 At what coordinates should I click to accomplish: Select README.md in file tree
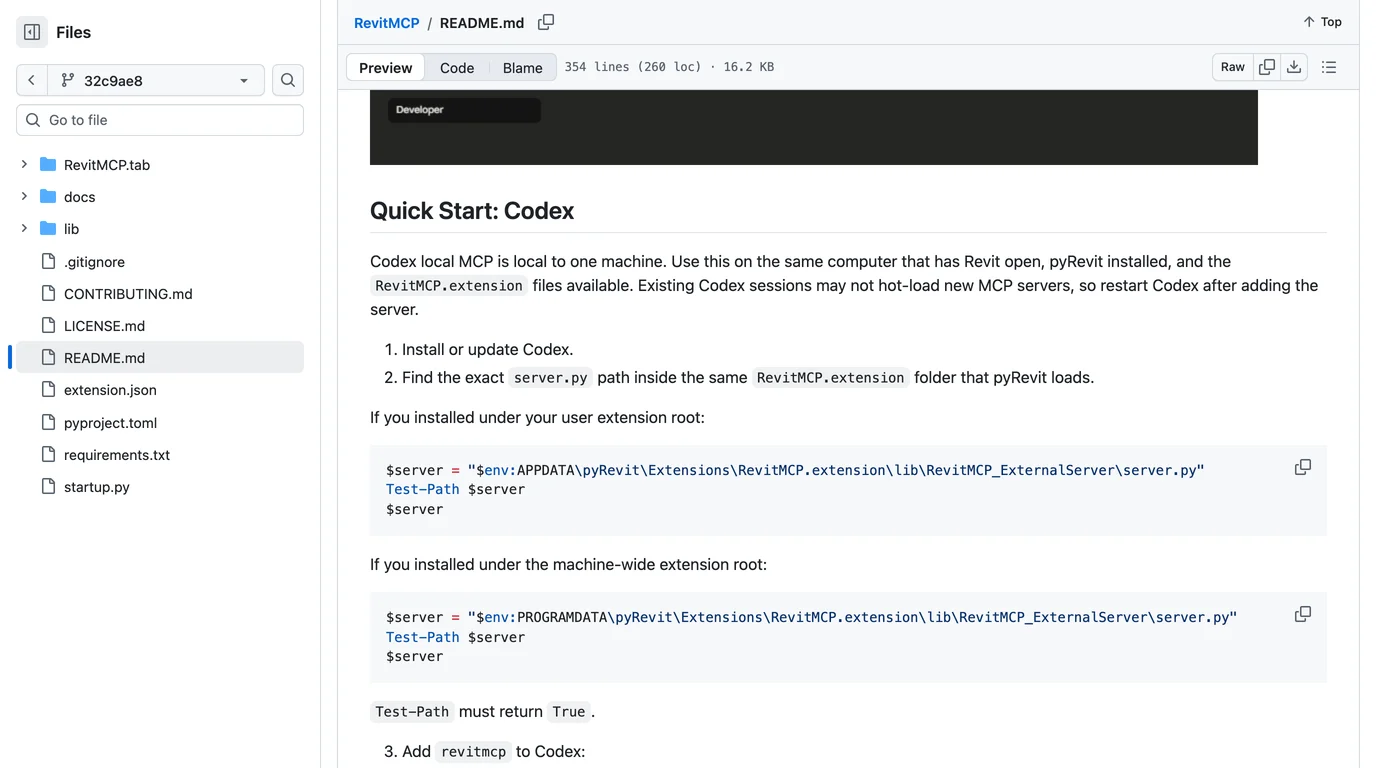click(160, 358)
